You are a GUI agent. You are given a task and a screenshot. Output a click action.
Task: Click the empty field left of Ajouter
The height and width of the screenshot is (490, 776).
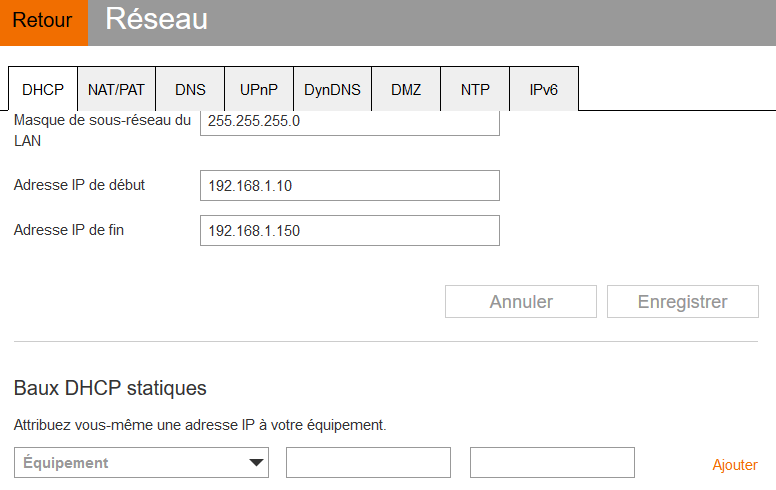point(552,463)
